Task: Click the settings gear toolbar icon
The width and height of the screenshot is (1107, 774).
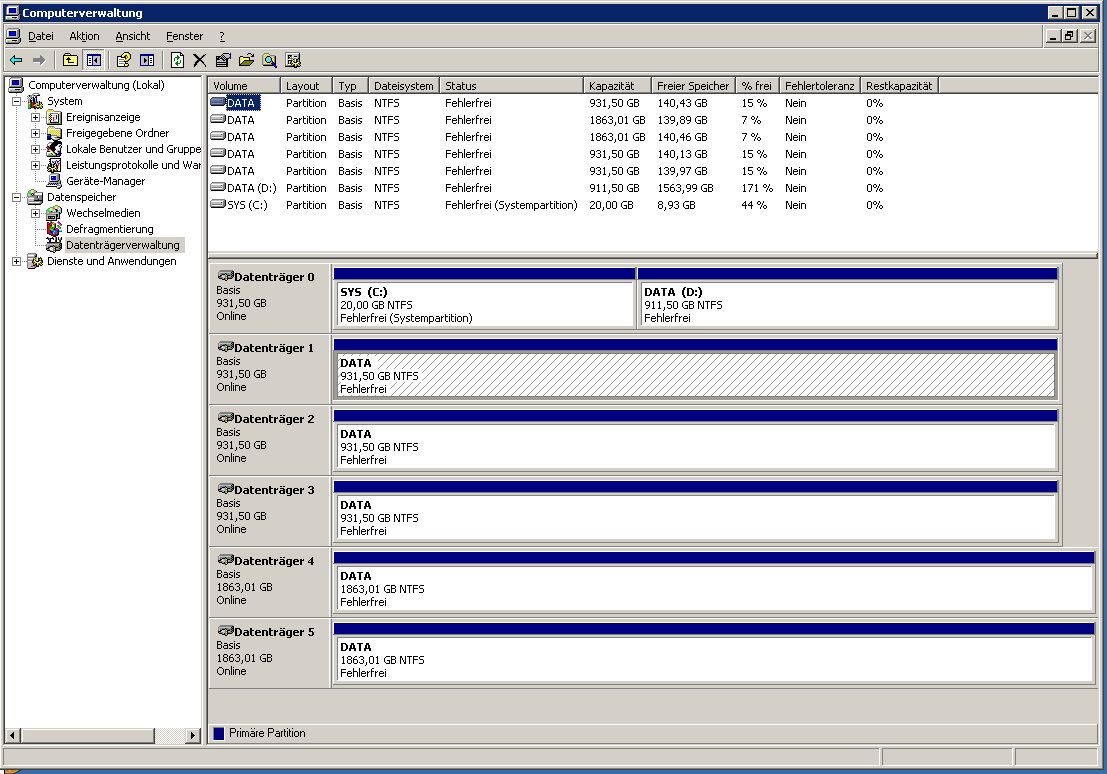Action: pos(293,61)
